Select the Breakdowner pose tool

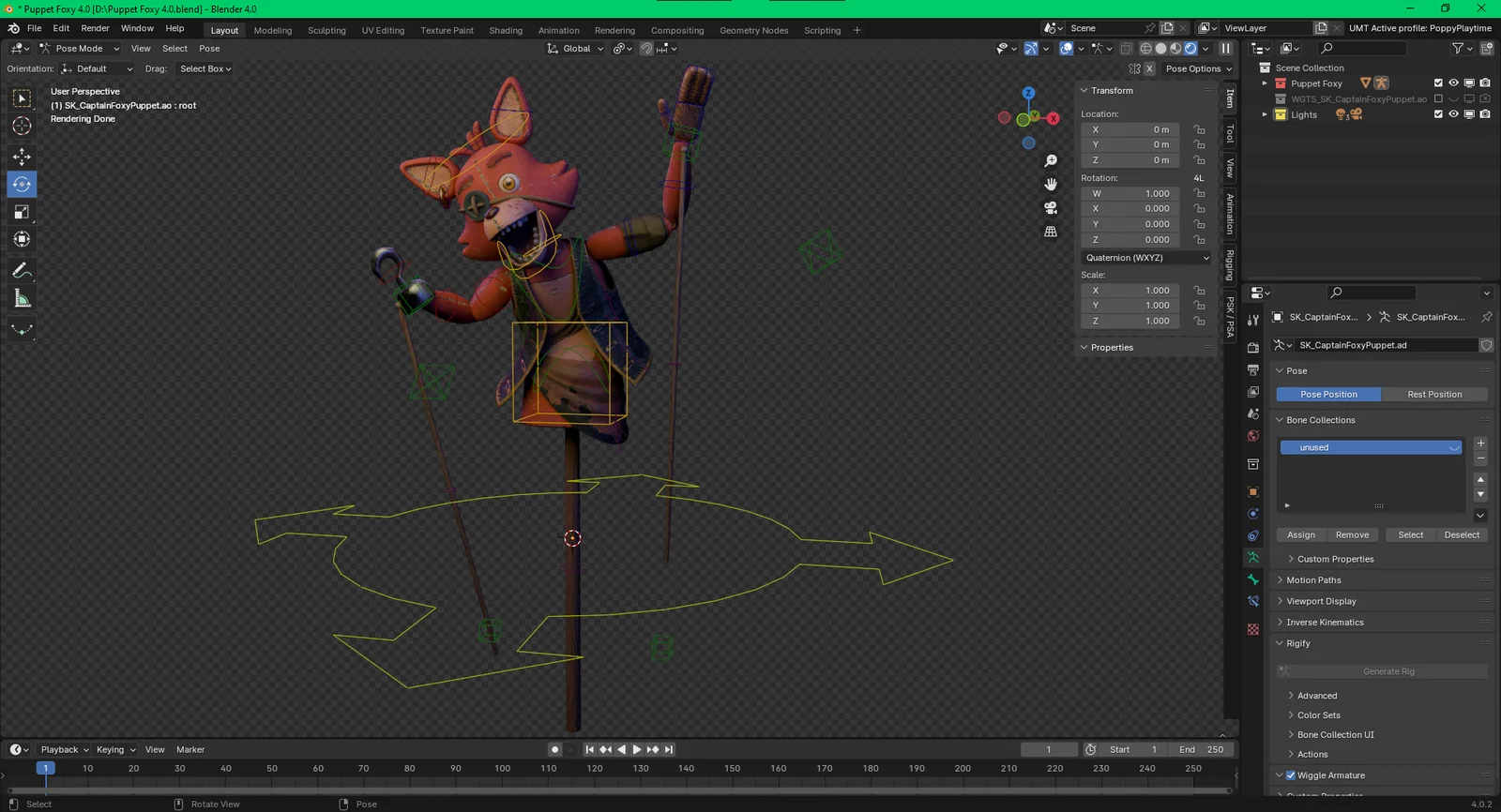coord(22,329)
